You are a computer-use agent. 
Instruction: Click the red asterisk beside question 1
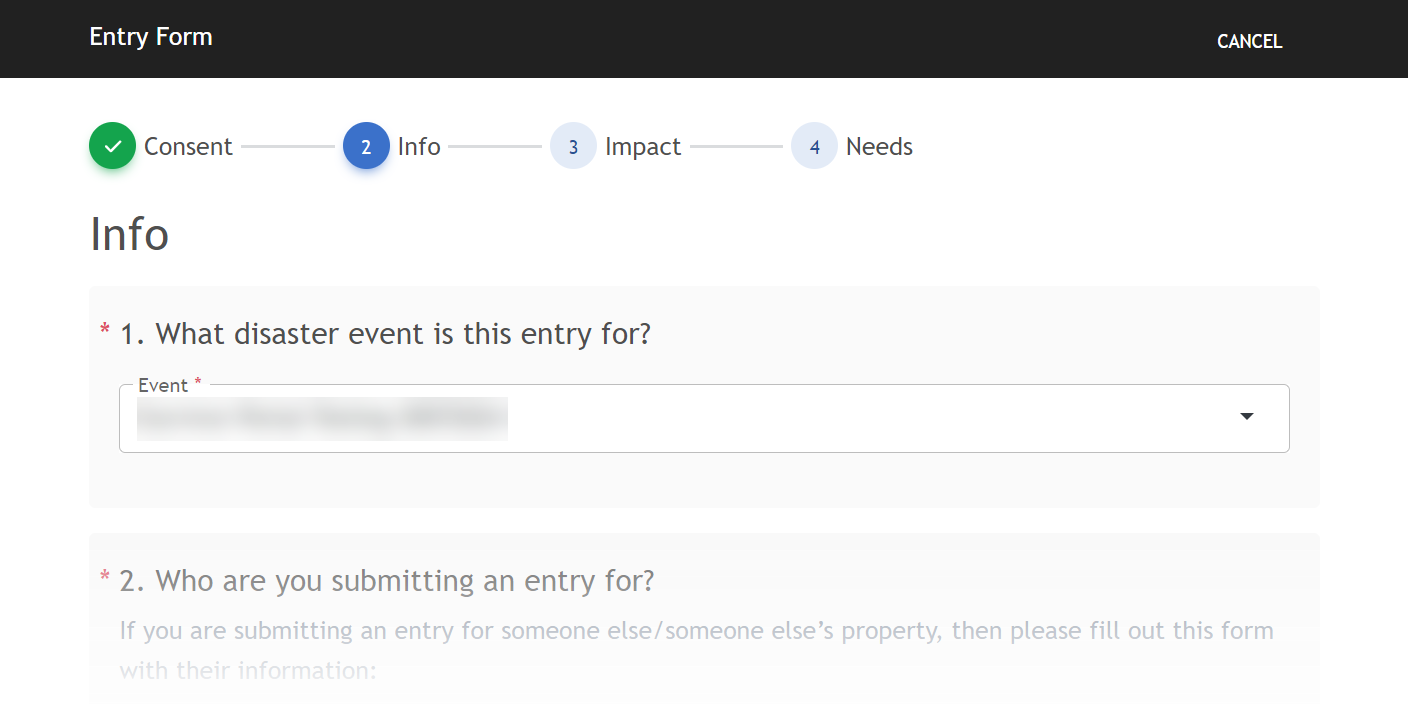(x=105, y=331)
